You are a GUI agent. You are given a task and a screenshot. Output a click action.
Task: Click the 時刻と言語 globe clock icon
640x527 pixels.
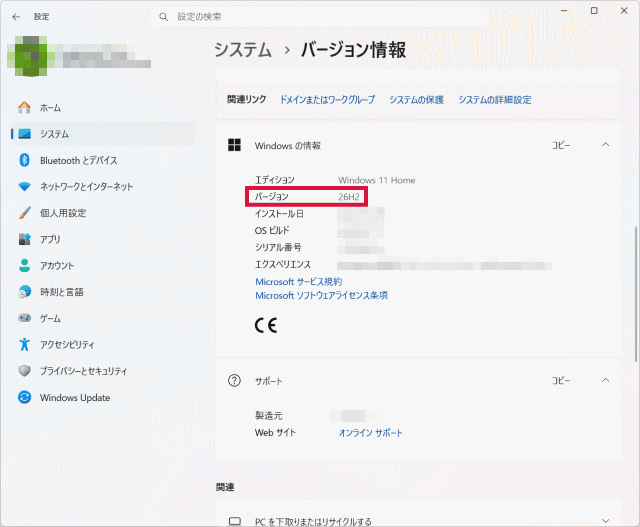[24, 291]
